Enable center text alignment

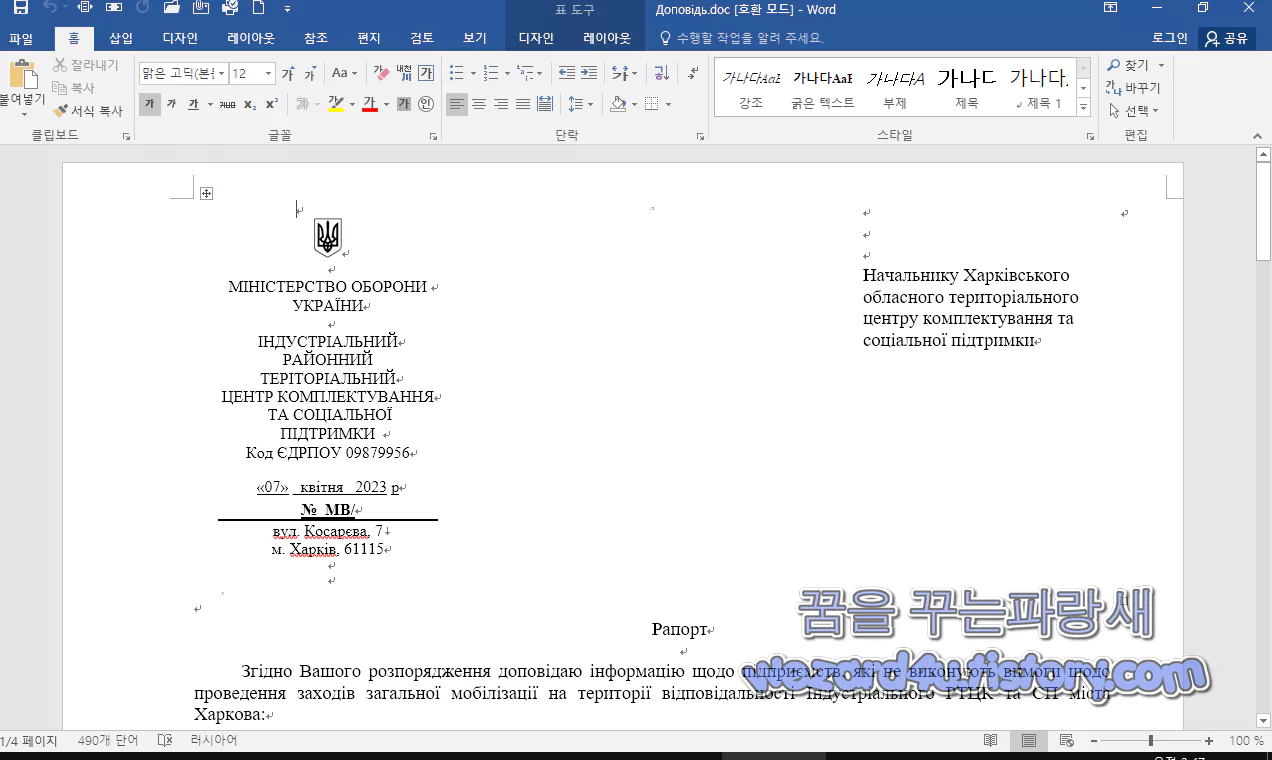click(480, 103)
